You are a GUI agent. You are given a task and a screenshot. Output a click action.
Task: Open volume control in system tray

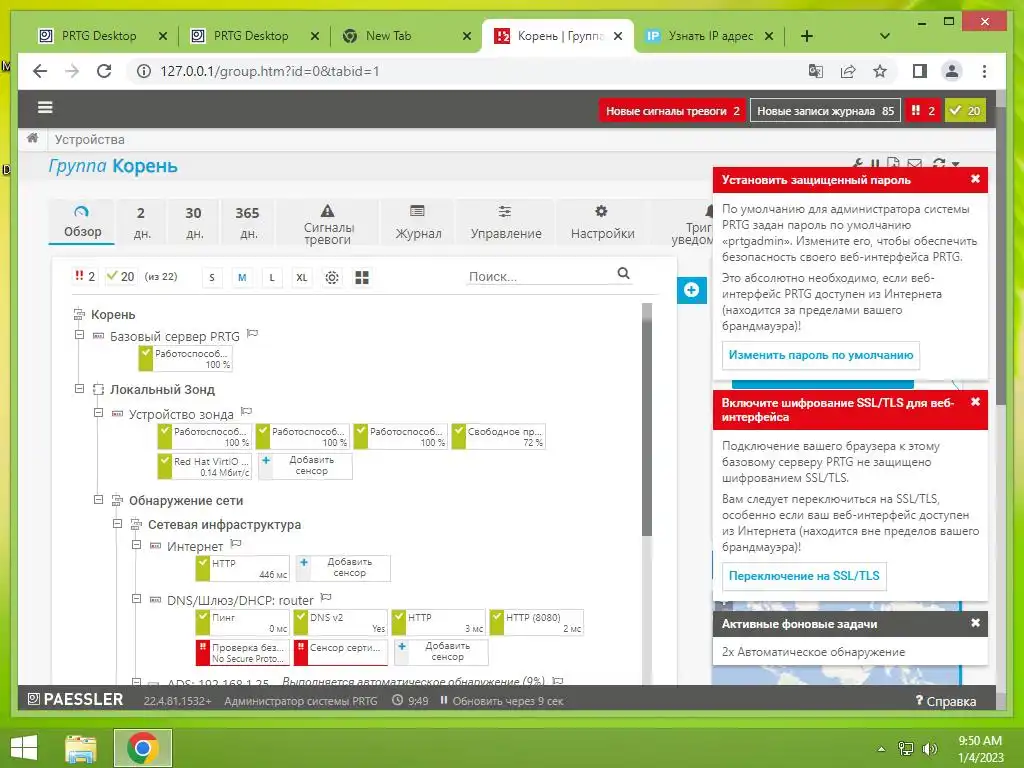(x=929, y=749)
